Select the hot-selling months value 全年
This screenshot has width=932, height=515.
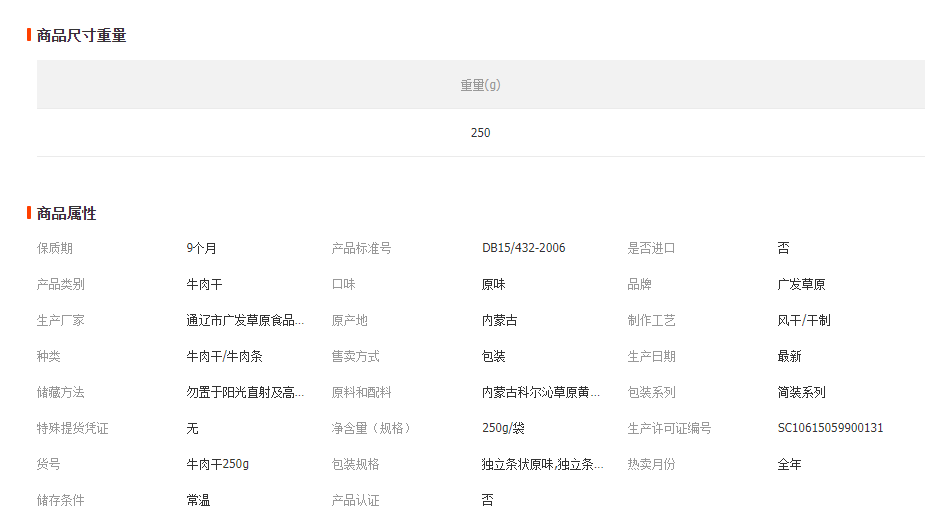tap(789, 464)
